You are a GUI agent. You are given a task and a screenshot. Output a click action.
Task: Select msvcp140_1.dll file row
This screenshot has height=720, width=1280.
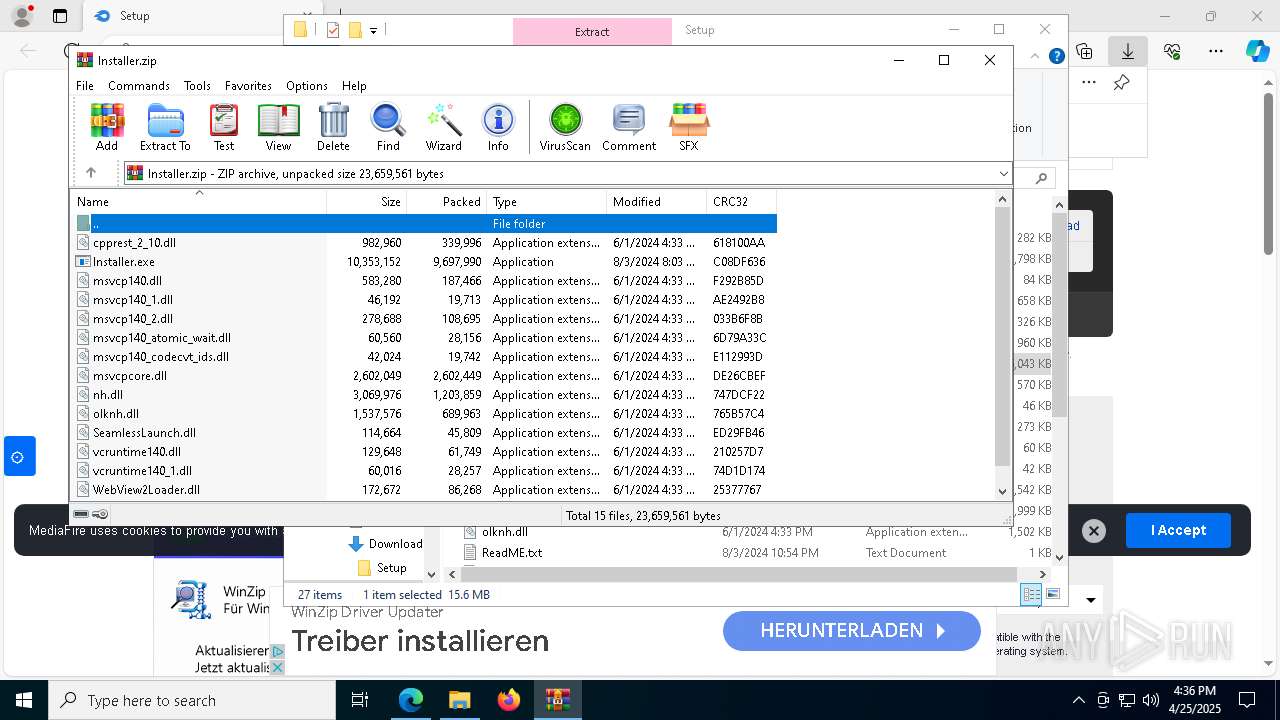(424, 300)
